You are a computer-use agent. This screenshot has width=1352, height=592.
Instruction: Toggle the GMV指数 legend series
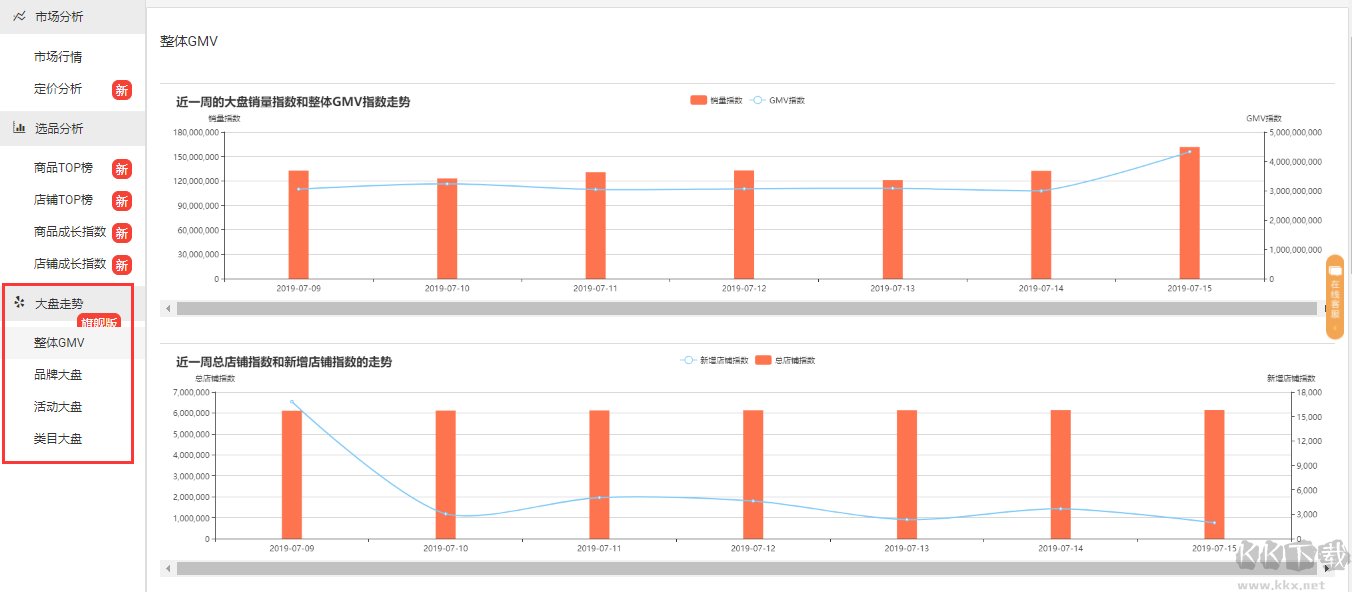pyautogui.click(x=777, y=100)
